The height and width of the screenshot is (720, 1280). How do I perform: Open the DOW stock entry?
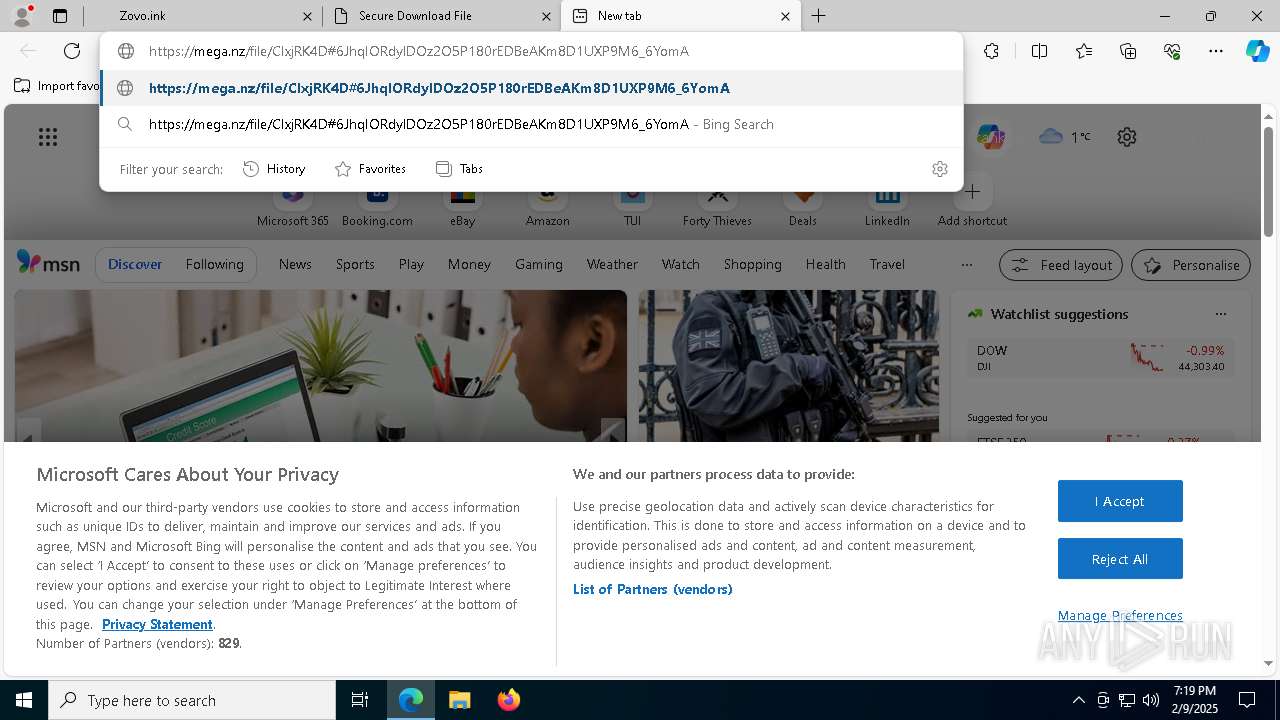(1100, 358)
